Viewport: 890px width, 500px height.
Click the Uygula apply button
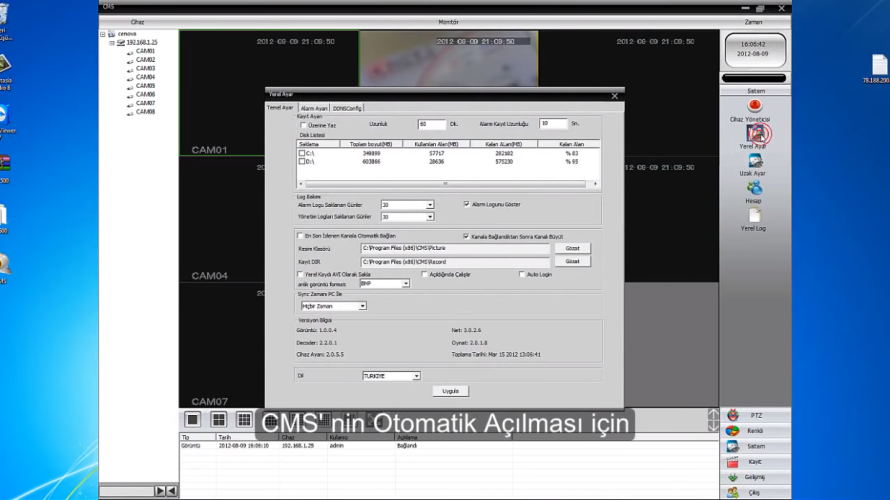[x=449, y=391]
